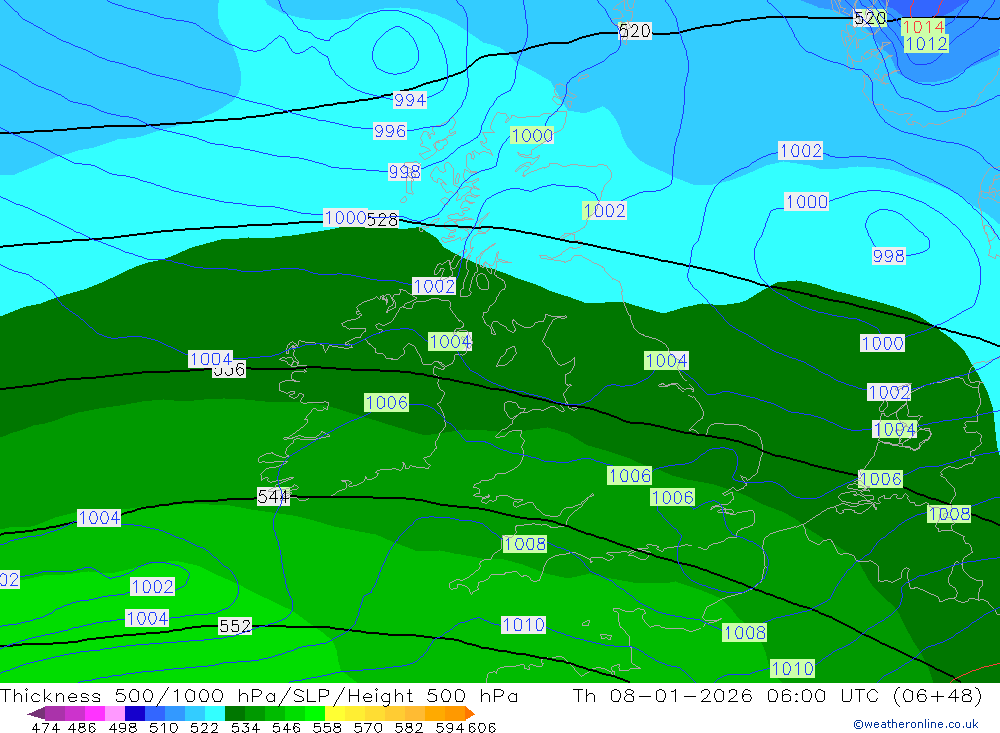Click the 1006 label over western Ireland
Image resolution: width=1000 pixels, height=733 pixels.
pos(386,403)
